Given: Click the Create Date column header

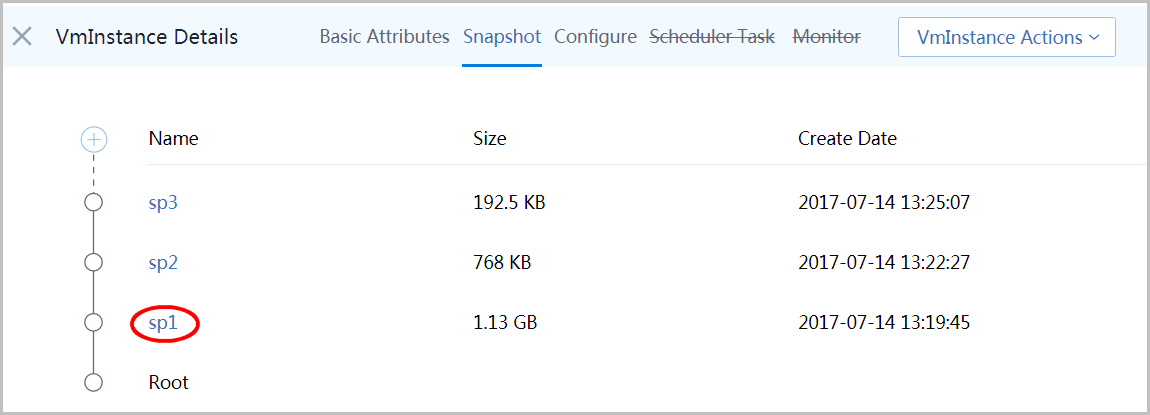Looking at the screenshot, I should [x=847, y=139].
